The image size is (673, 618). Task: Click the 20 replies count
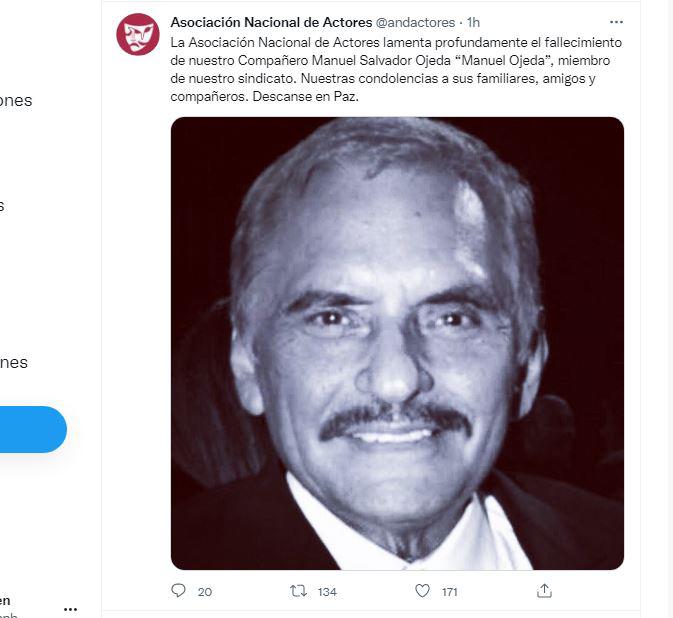[204, 592]
